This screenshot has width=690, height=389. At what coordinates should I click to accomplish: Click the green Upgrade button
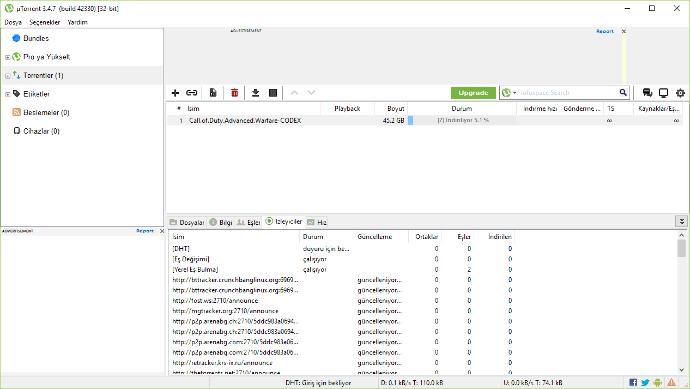point(473,93)
